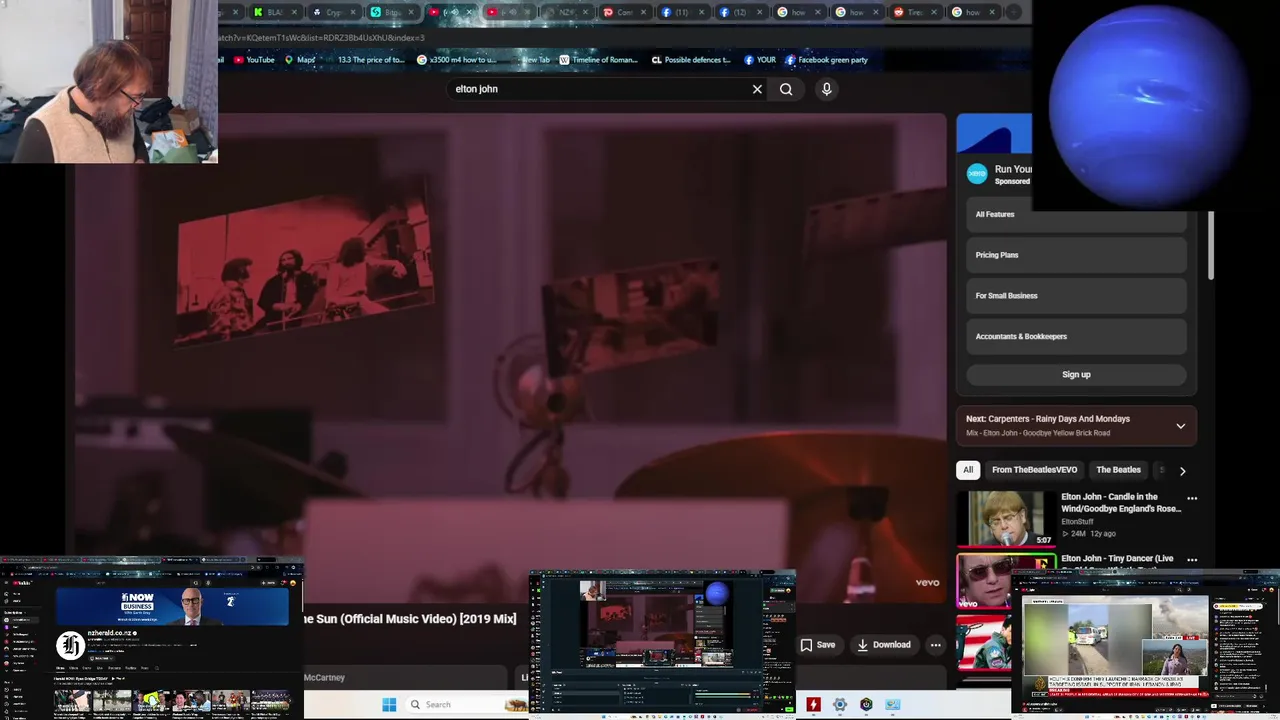Screen dimensions: 1280x720
Task: Expand the 'Next: Carpenters' playlist panel
Action: point(1180,426)
